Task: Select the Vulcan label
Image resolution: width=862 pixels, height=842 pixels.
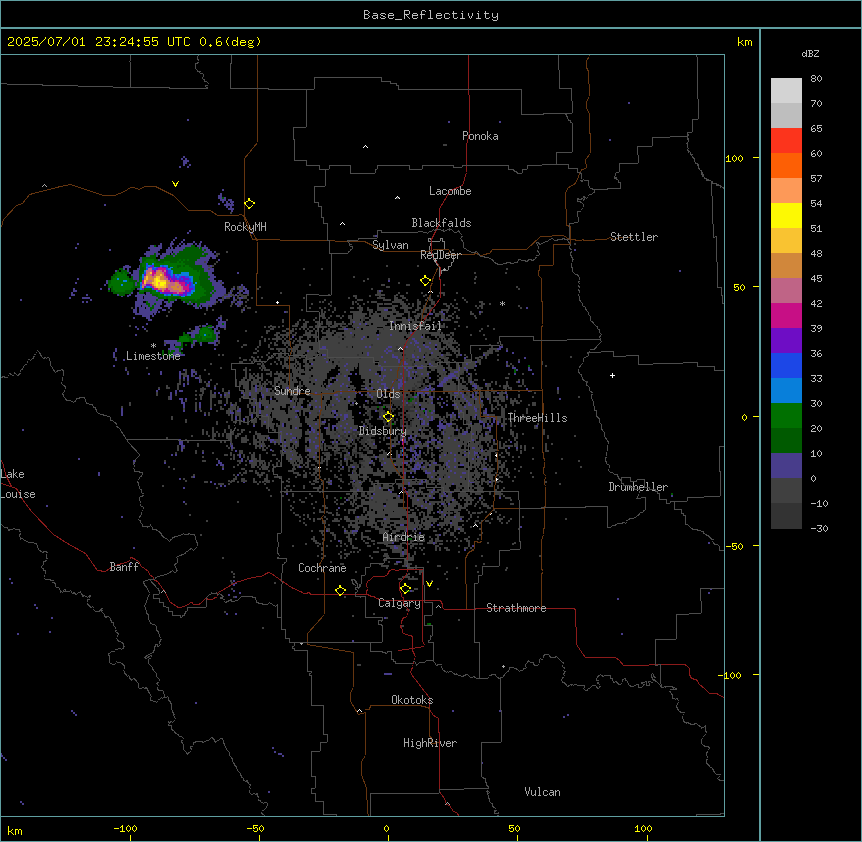Action: 543,792
